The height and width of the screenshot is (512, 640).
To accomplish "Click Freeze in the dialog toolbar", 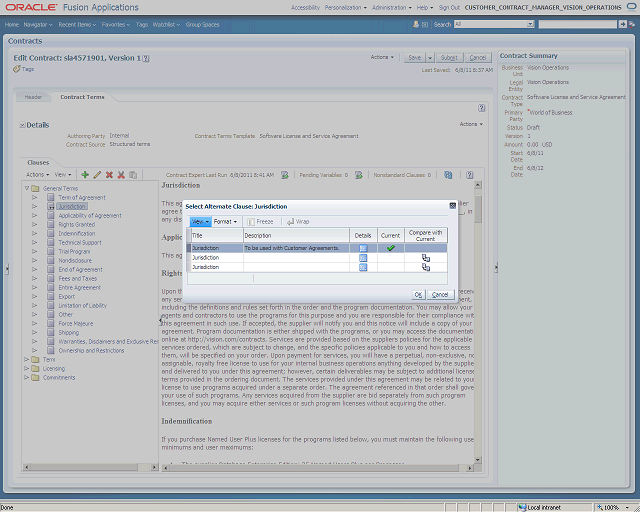I will tap(260, 222).
